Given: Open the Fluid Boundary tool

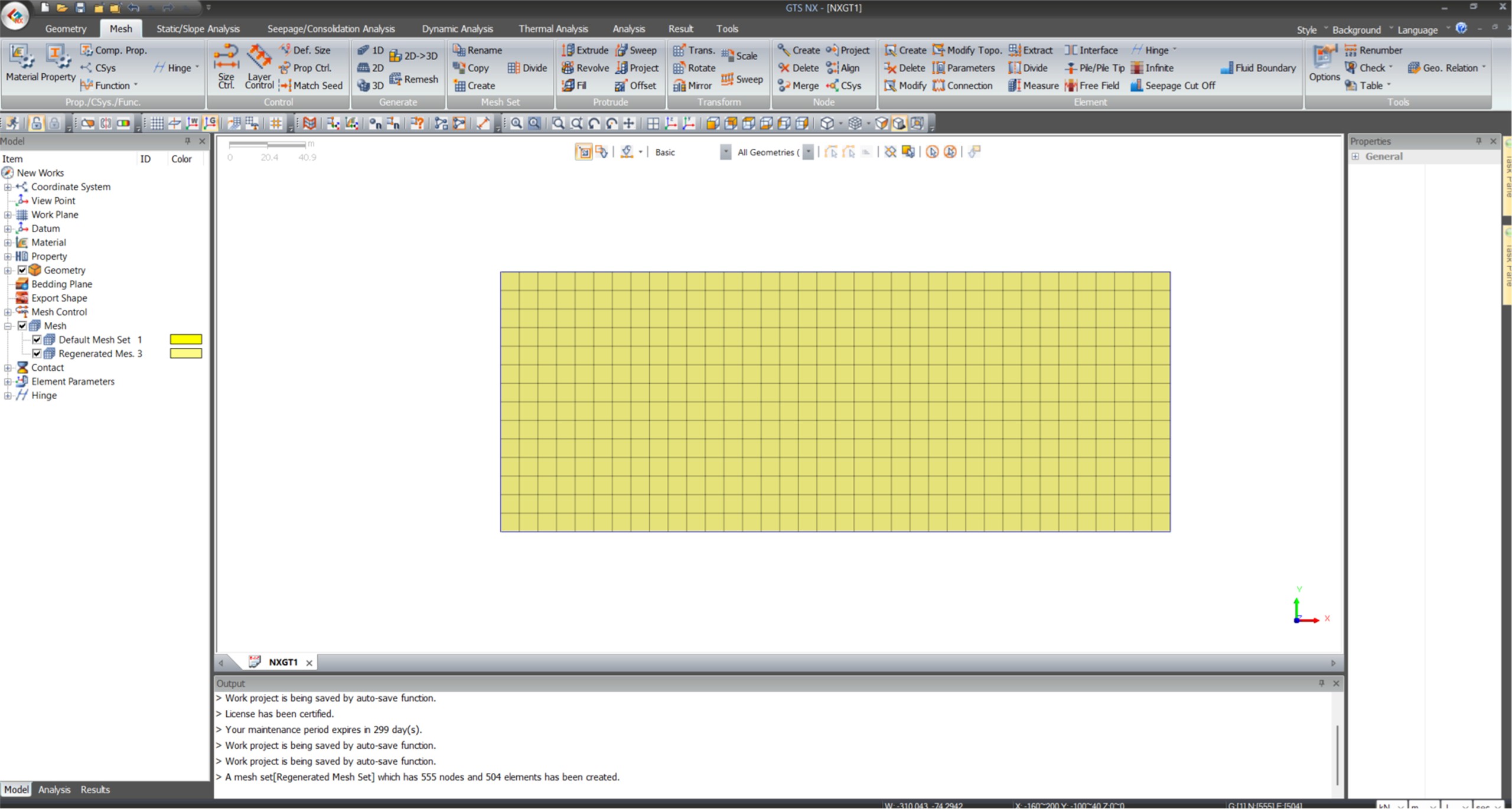Looking at the screenshot, I should pos(1258,68).
